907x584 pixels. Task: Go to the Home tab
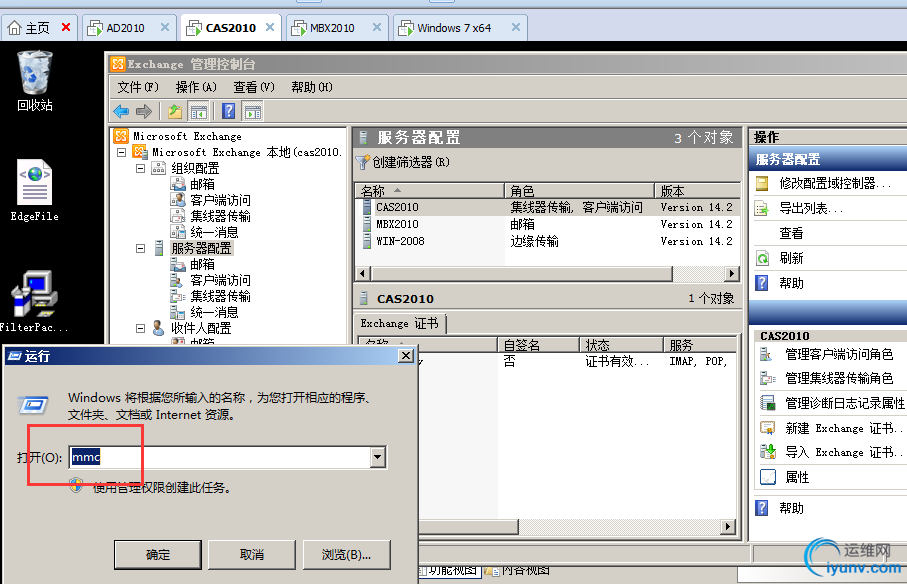39,28
